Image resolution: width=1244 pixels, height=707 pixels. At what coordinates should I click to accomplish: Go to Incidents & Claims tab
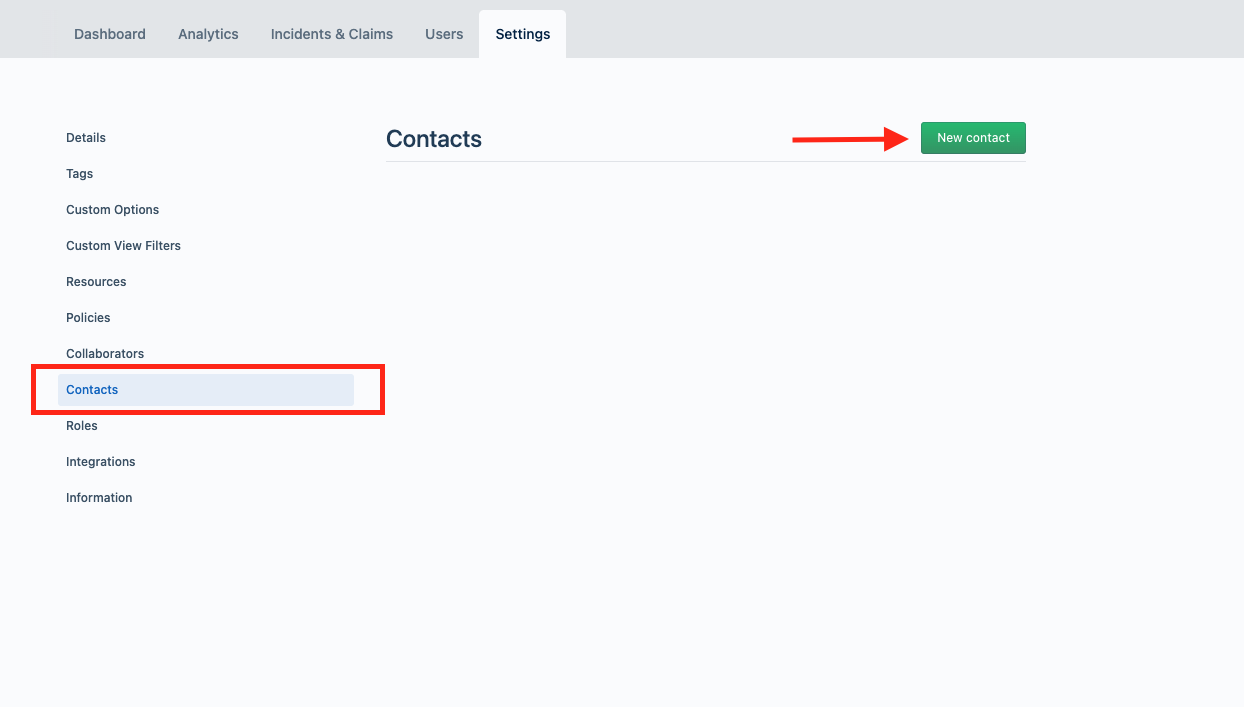coord(332,34)
